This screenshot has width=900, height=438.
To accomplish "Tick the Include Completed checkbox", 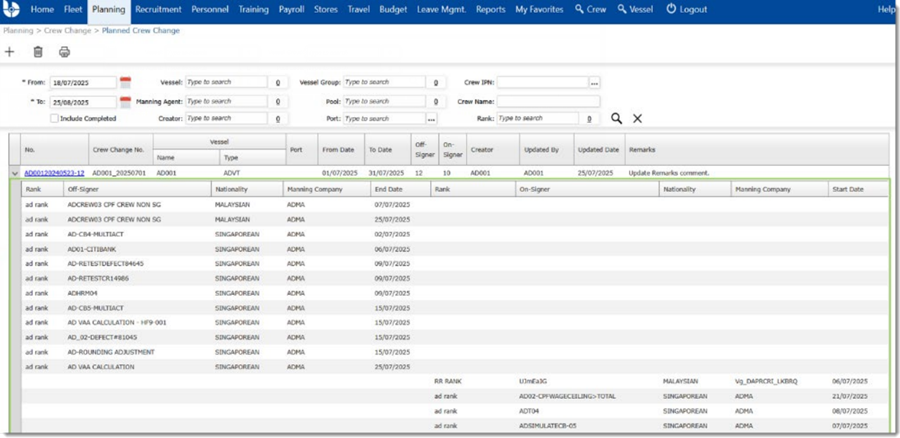I will coord(54,118).
